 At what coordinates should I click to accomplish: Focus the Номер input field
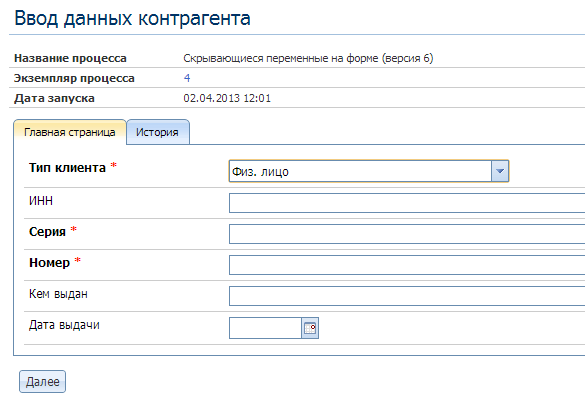407,265
